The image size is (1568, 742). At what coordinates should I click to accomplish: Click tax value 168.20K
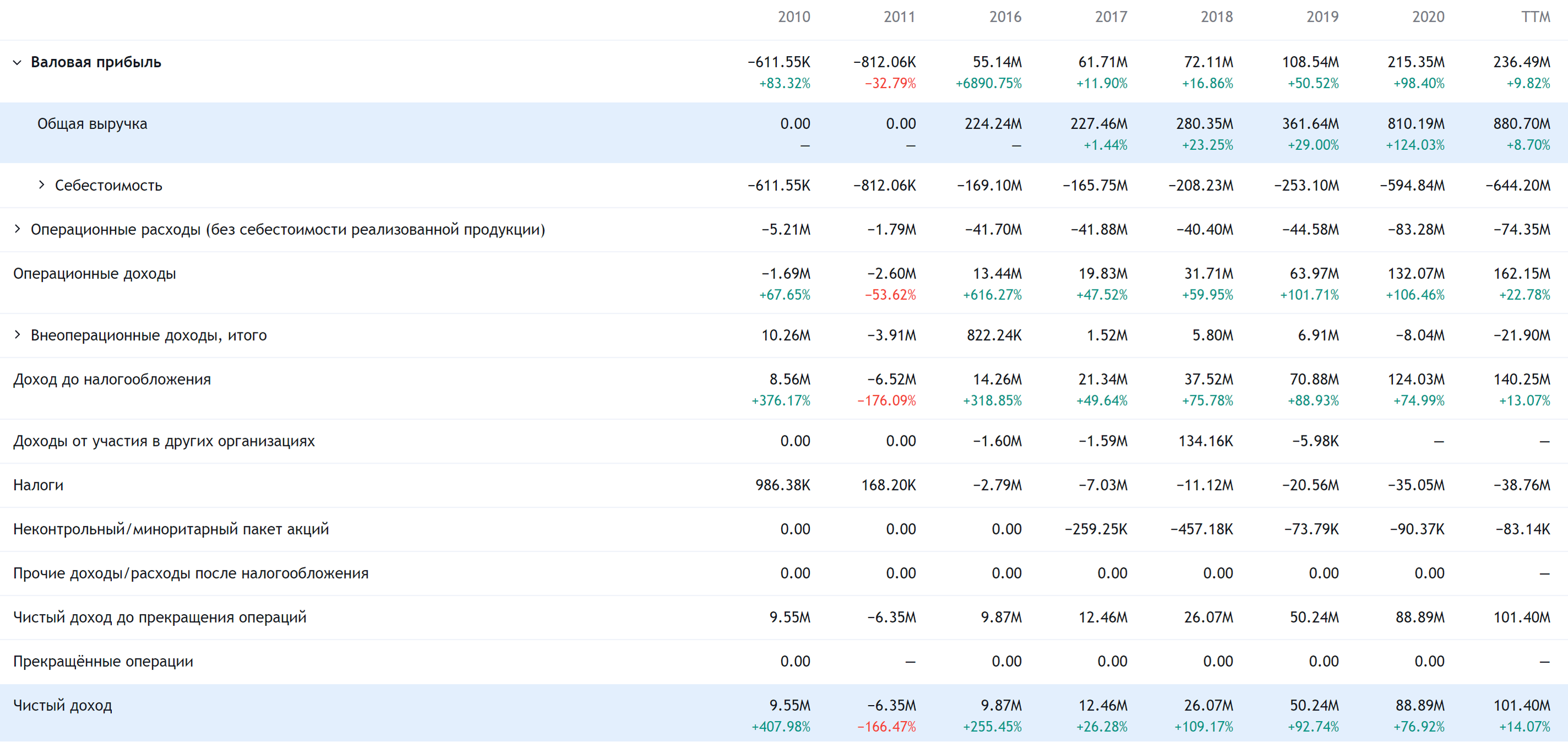coord(888,485)
